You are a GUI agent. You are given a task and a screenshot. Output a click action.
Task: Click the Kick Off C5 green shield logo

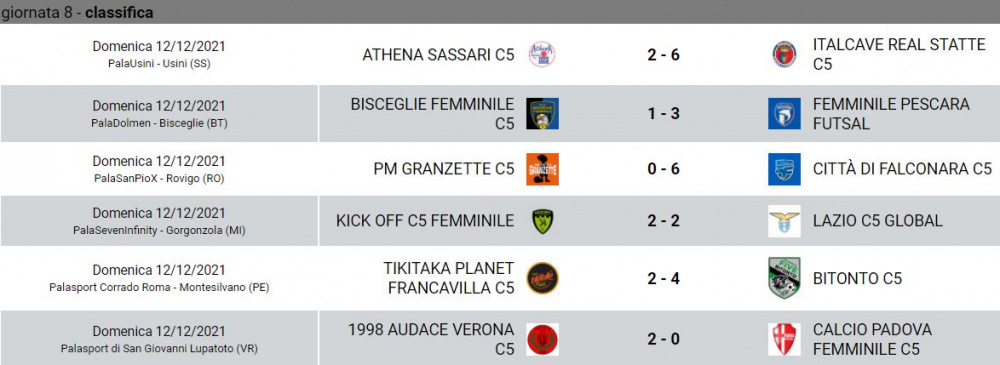pos(542,221)
